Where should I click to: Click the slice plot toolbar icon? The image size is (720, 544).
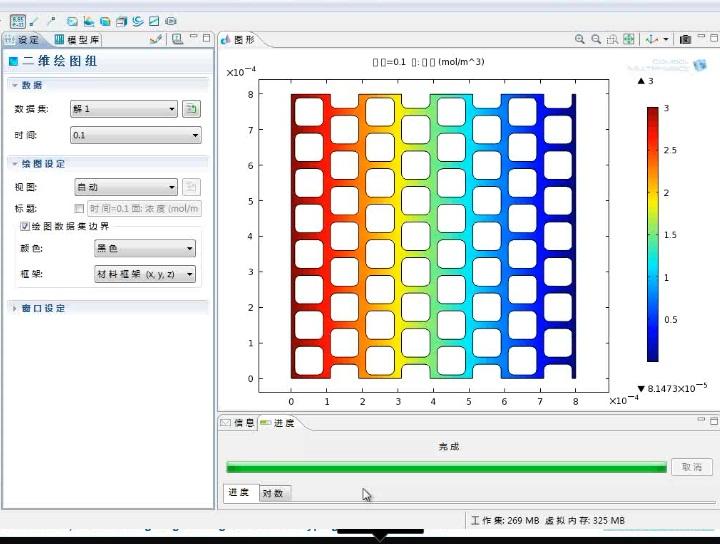pyautogui.click(x=121, y=21)
